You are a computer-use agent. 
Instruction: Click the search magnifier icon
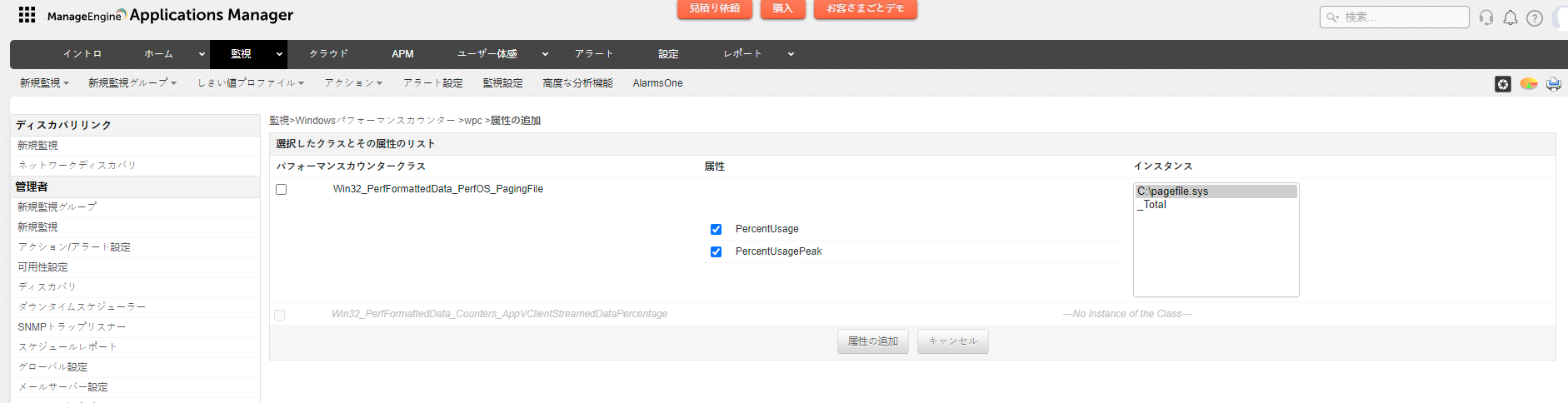[1333, 17]
